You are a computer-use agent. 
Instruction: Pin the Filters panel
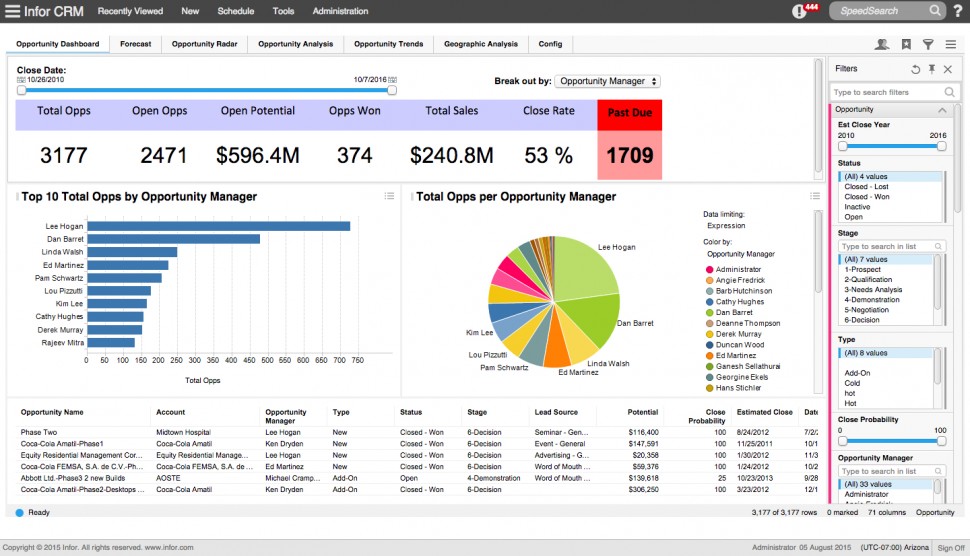[x=932, y=69]
